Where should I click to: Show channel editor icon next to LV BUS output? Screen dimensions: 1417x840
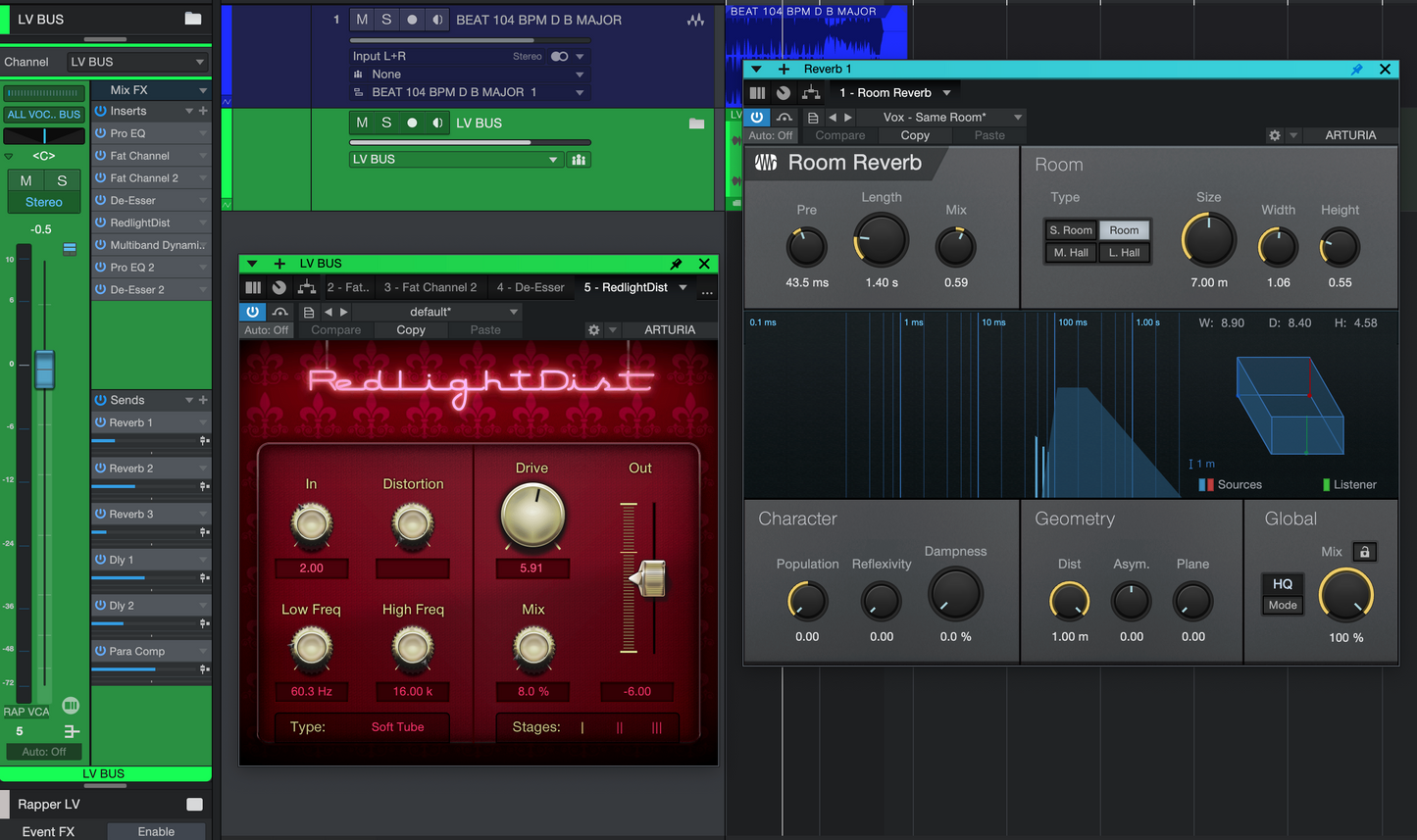point(580,160)
